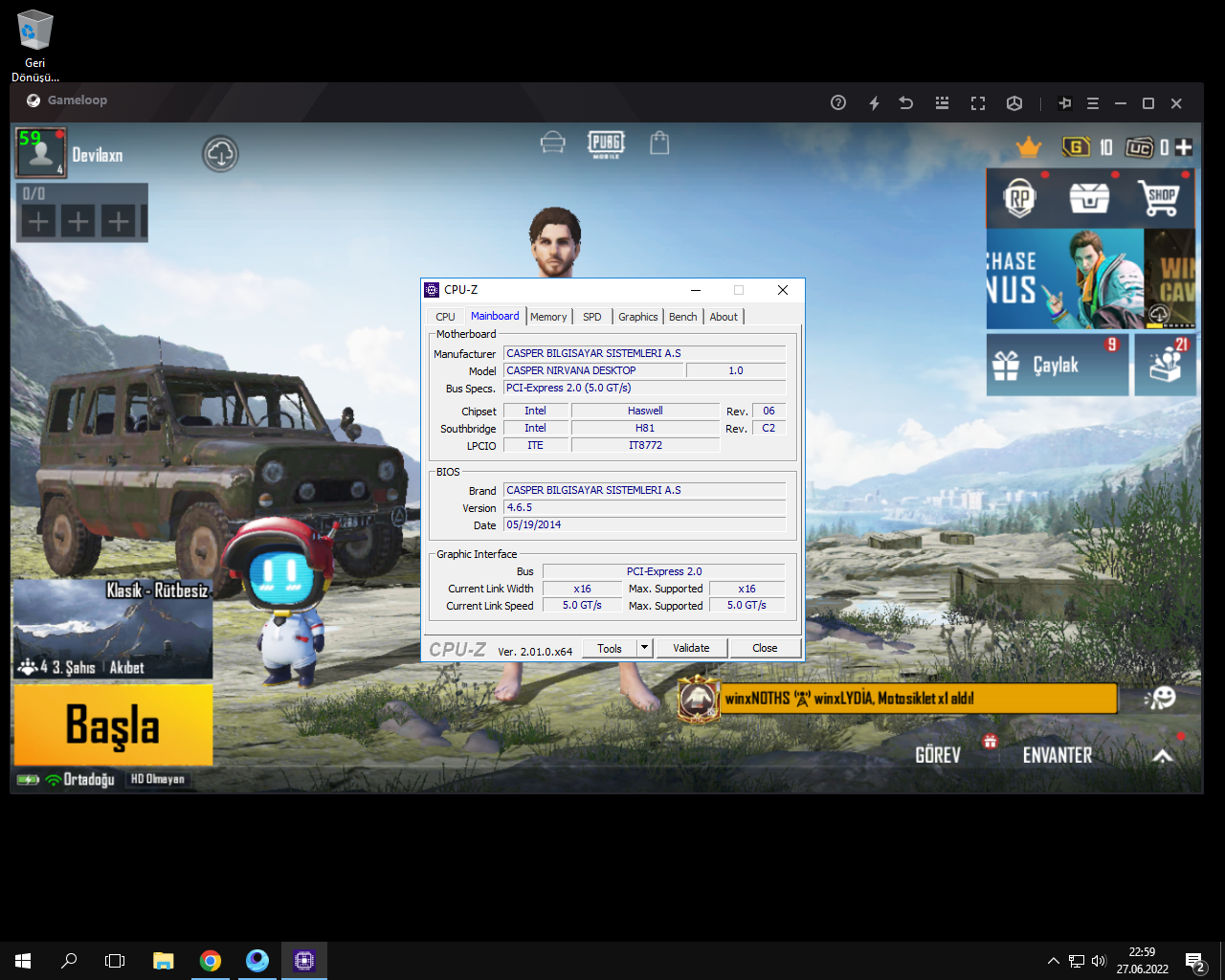The height and width of the screenshot is (980, 1225).
Task: Open the Memory tab in CPU-Z
Action: 548,317
